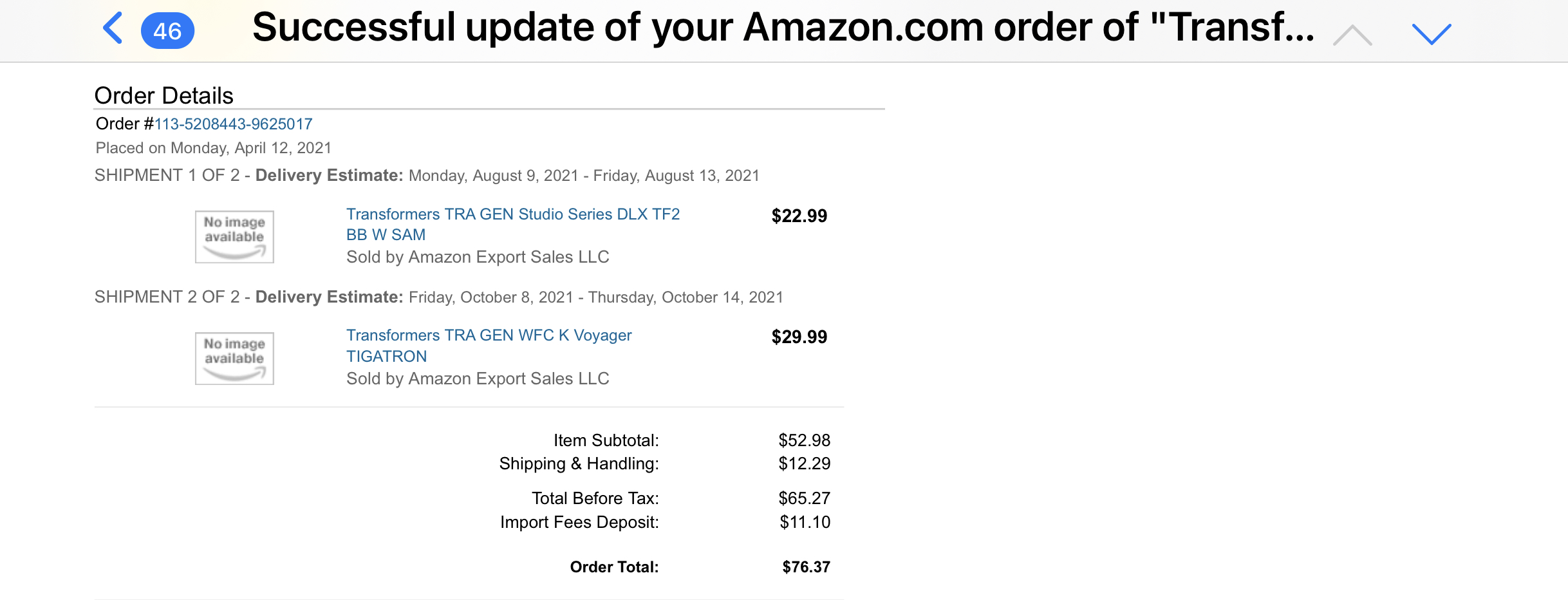Tap the second No image available thumbnail
Image resolution: width=1568 pixels, height=600 pixels.
pos(234,359)
